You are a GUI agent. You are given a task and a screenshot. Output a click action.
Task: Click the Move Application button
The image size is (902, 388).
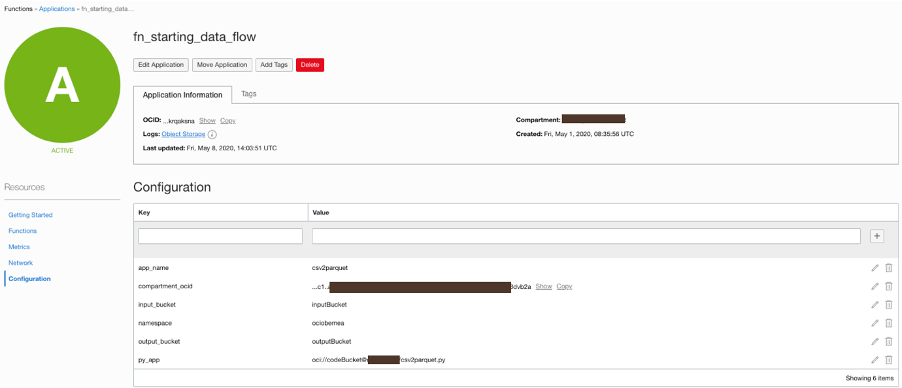pos(222,64)
